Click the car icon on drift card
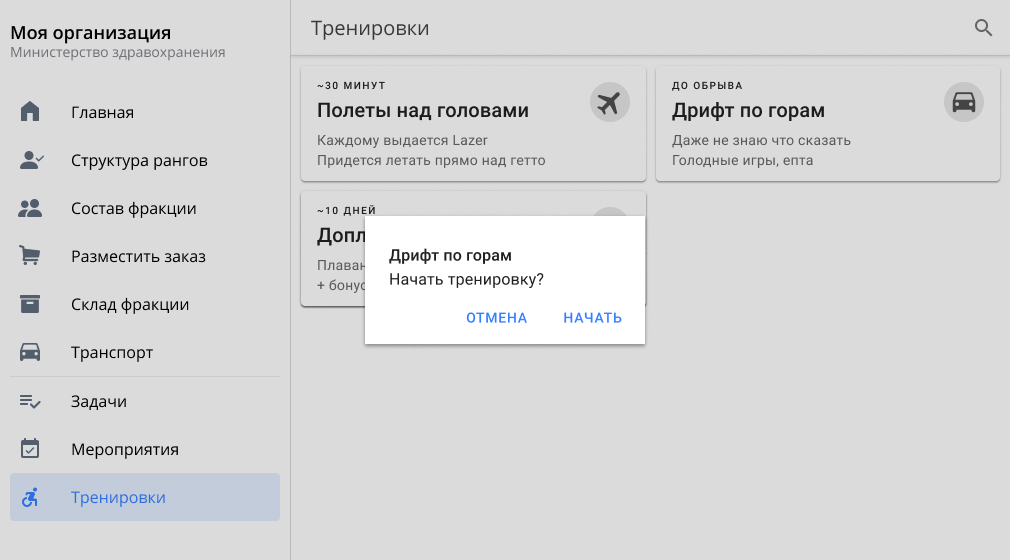This screenshot has height=560, width=1010. pos(963,102)
